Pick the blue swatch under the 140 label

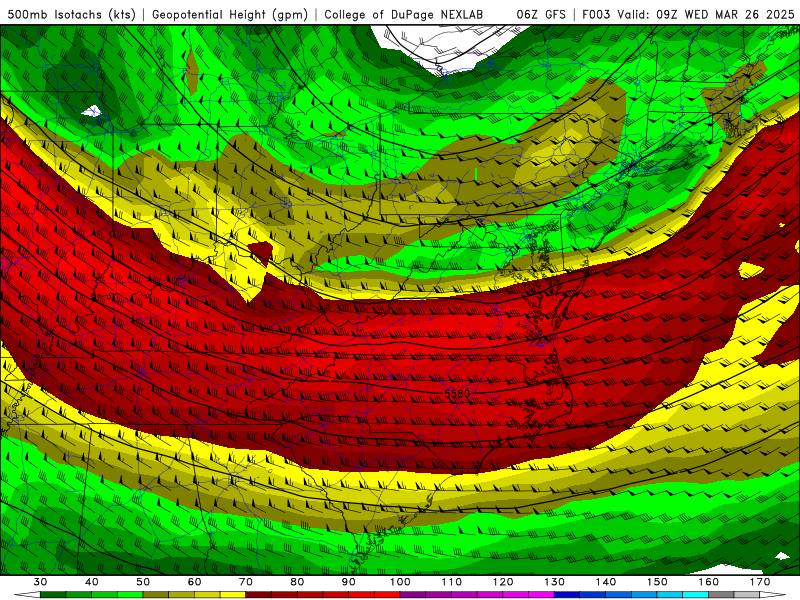(619, 595)
